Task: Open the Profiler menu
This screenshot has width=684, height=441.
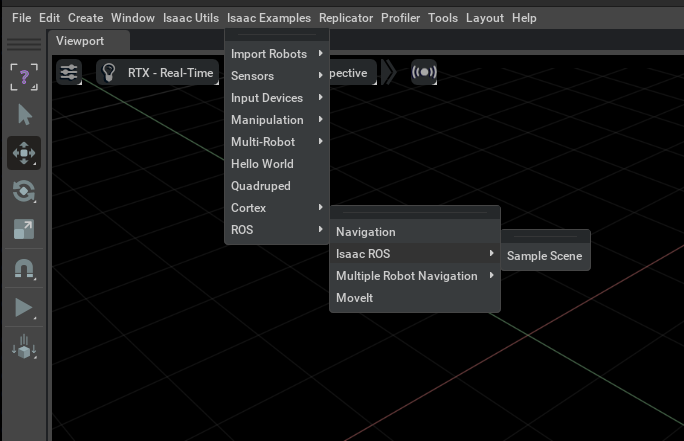Action: tap(400, 18)
